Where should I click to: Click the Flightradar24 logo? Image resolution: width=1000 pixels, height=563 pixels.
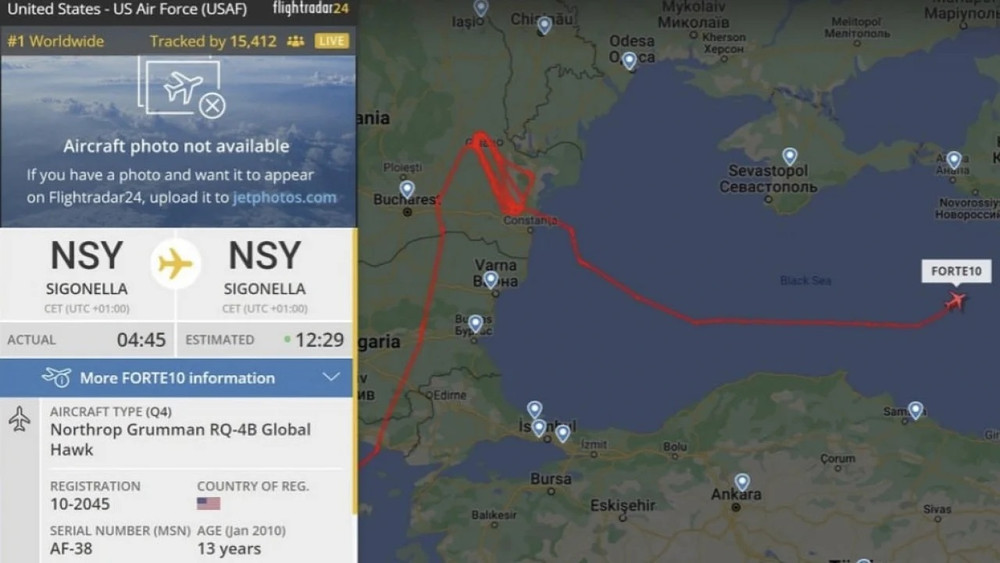tap(311, 8)
